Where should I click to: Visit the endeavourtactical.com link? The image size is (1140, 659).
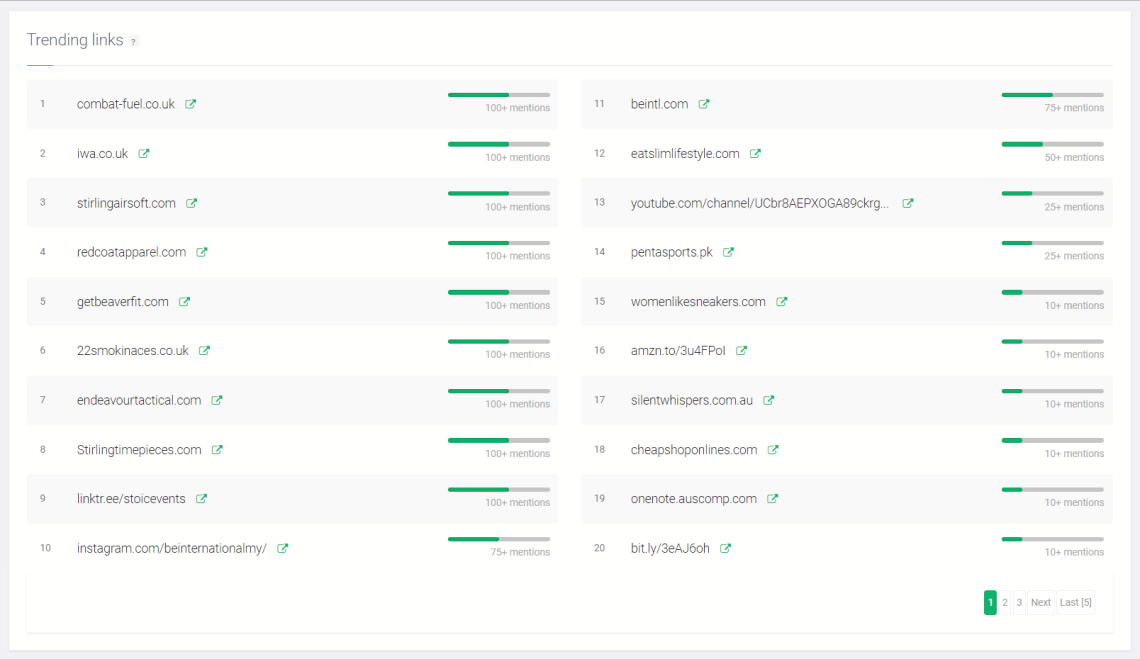point(139,400)
